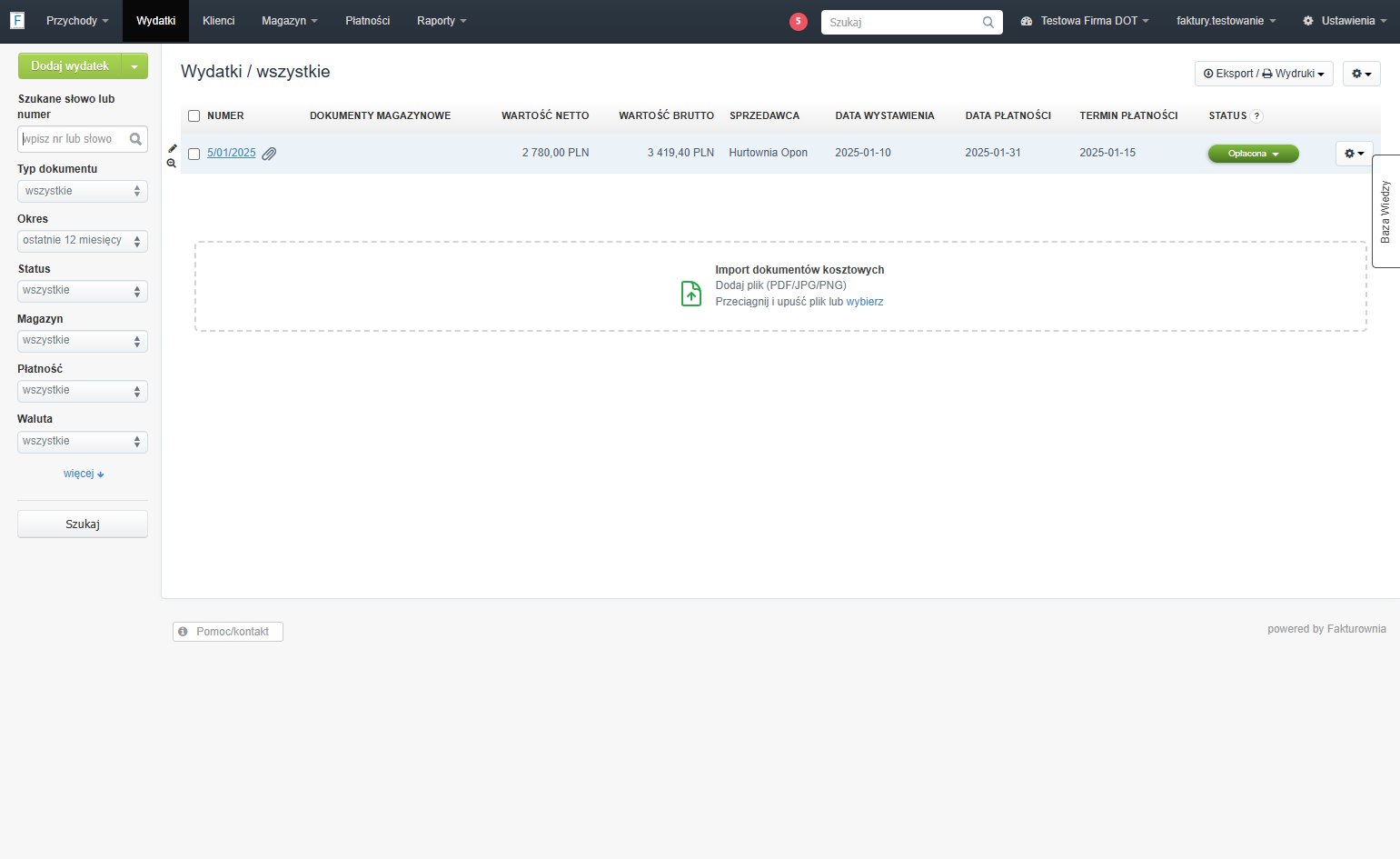Open the Płatność filter dropdown
The width and height of the screenshot is (1400, 859).
pos(83,391)
